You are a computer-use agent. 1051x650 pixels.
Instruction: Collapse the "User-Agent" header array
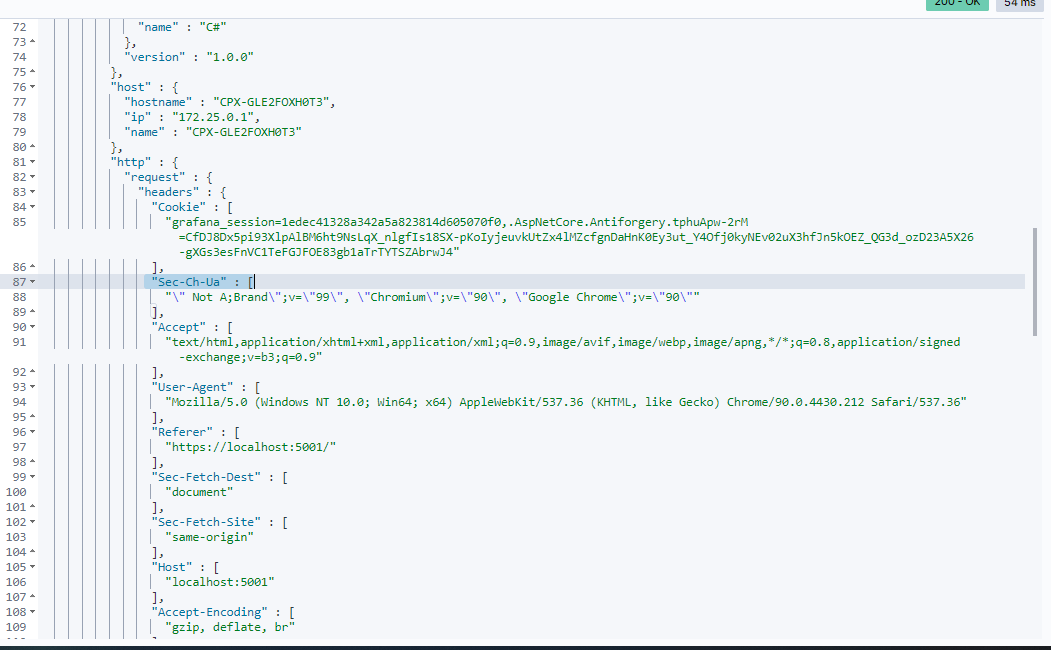pos(33,386)
